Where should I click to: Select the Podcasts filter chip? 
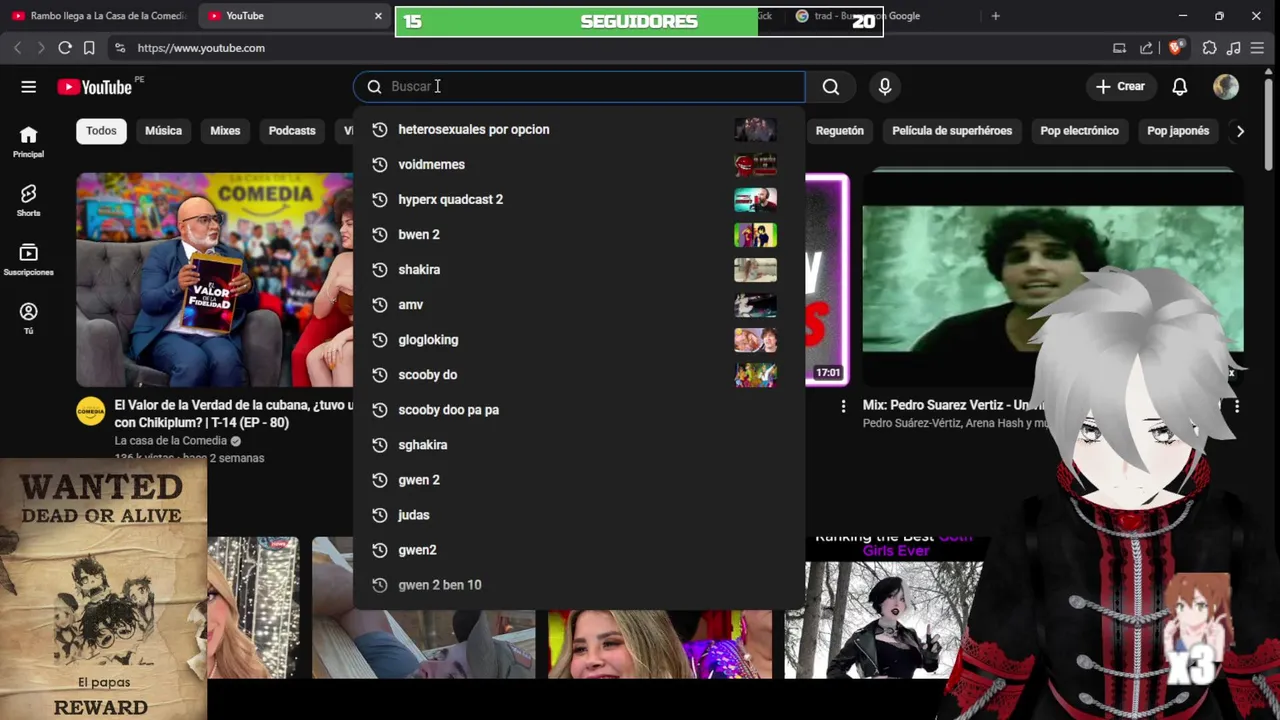pos(292,131)
